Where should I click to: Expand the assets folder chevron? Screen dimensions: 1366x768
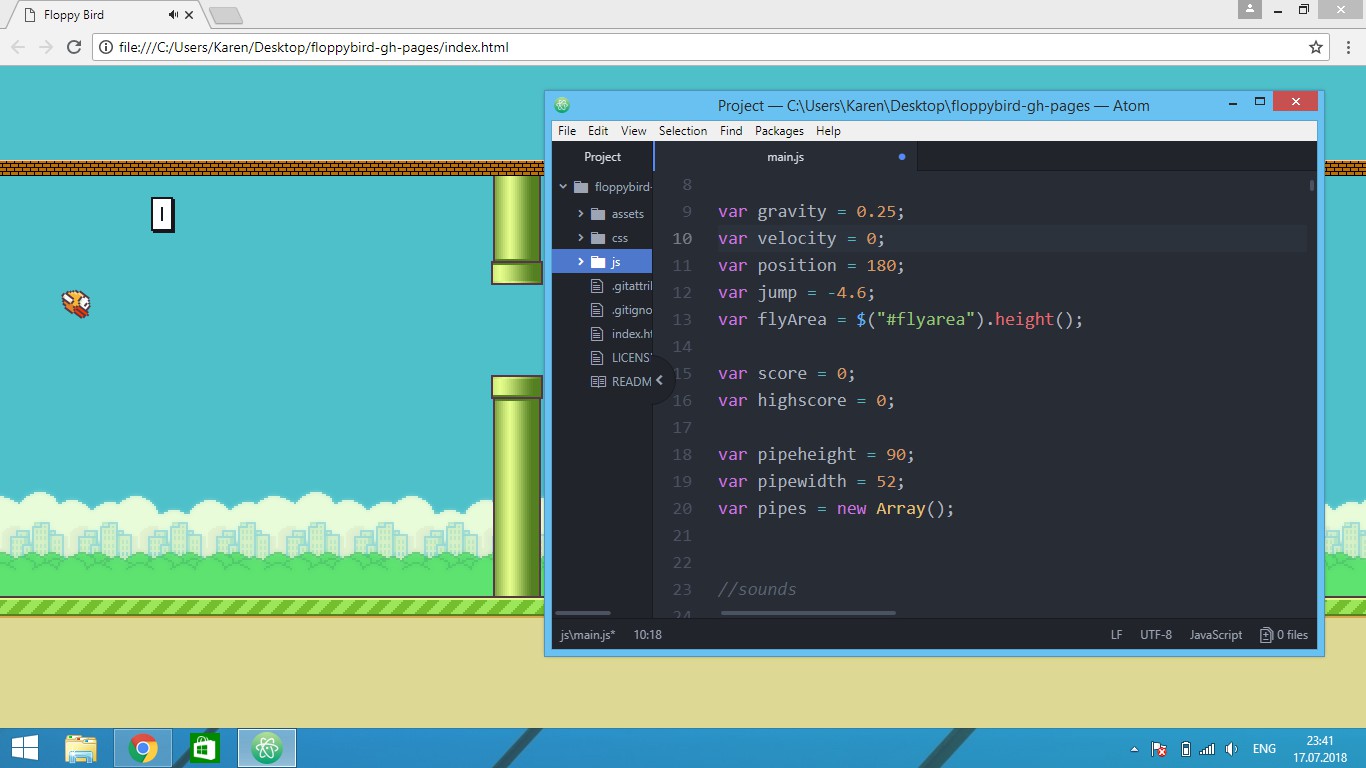point(580,214)
